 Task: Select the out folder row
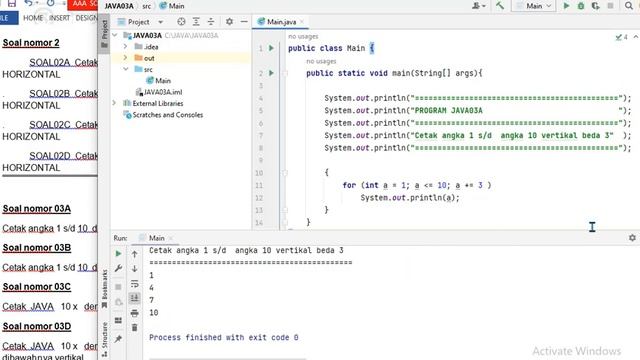click(181, 58)
